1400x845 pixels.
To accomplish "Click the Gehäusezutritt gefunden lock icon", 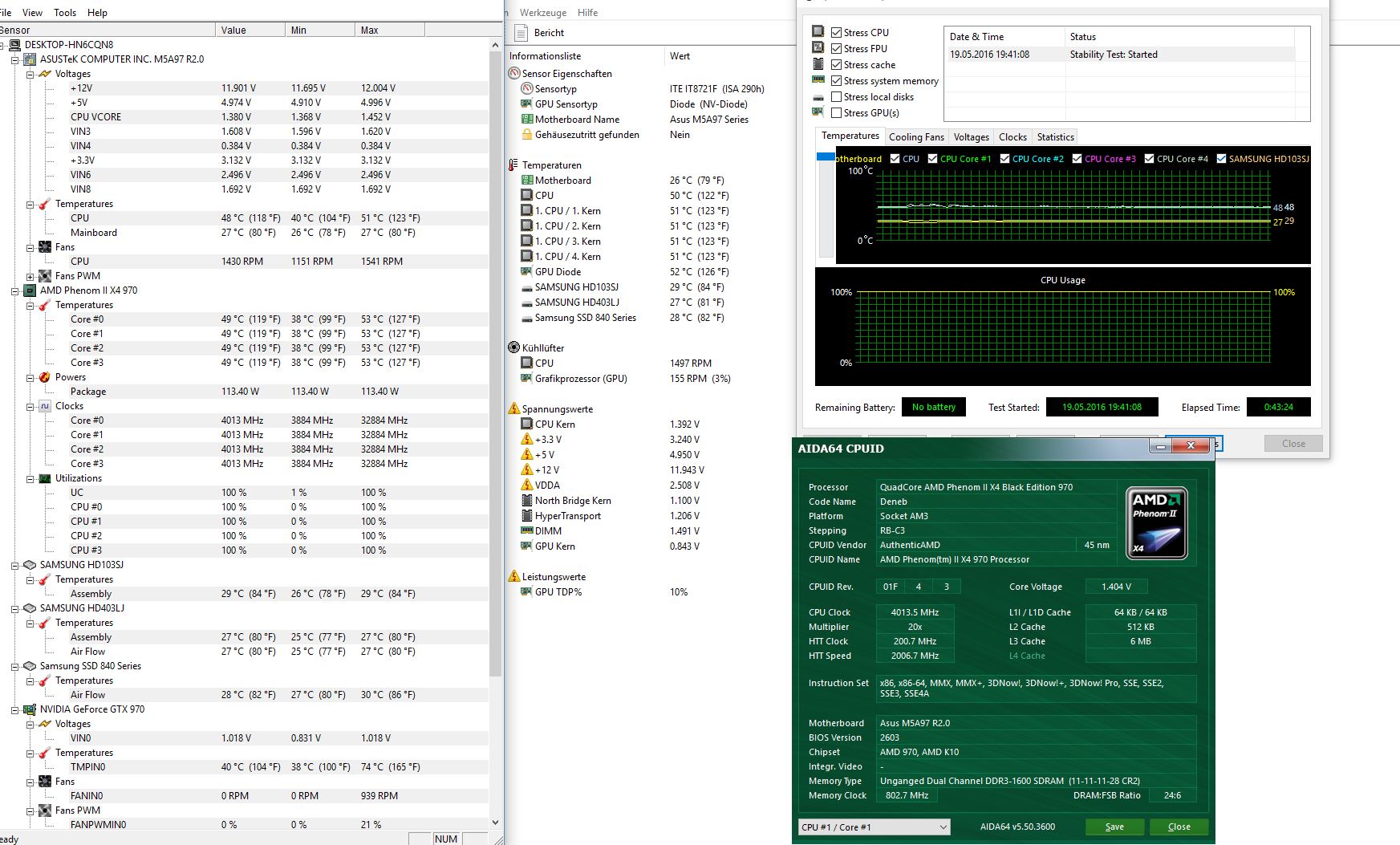I will point(527,134).
